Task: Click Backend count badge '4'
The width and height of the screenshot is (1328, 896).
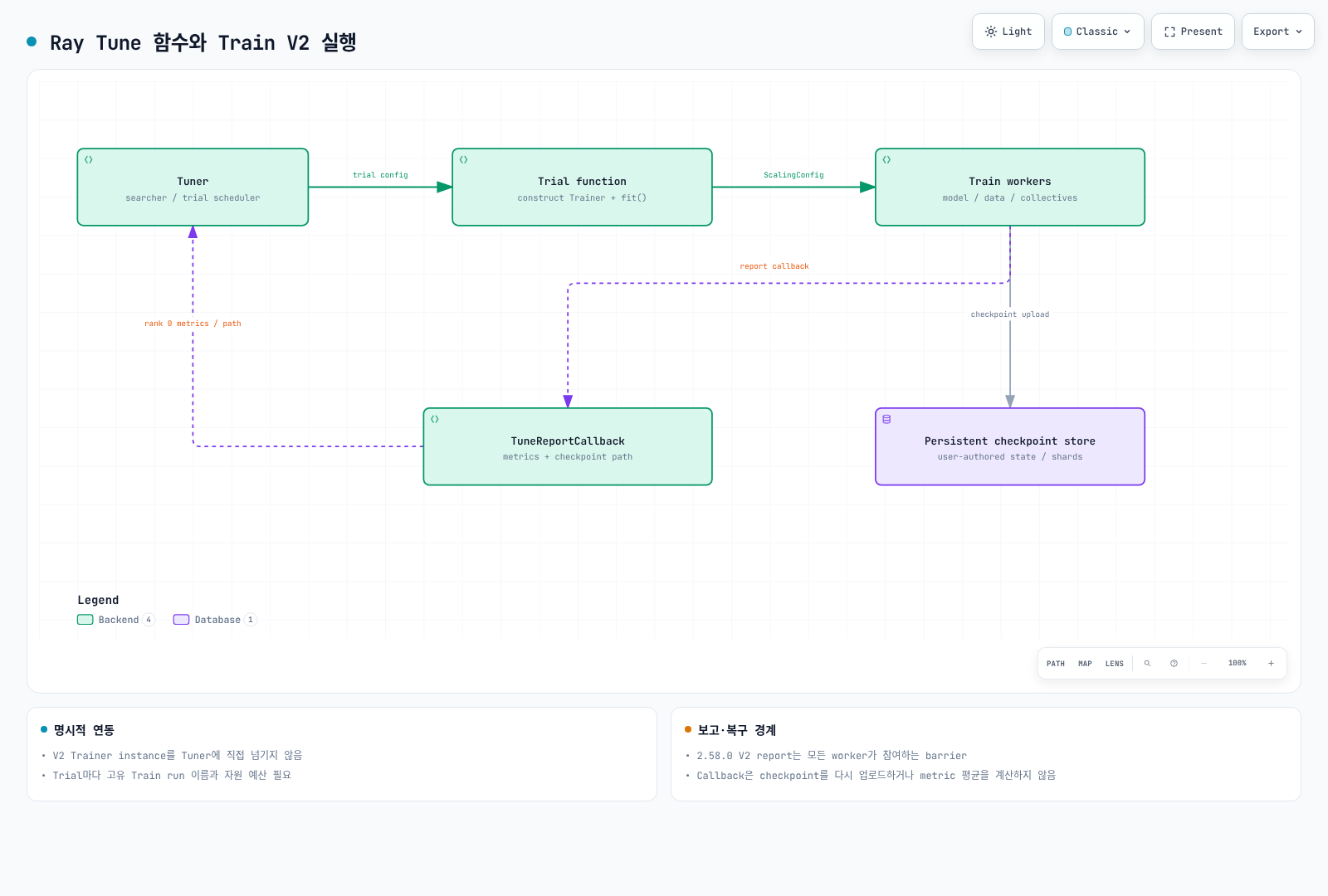Action: click(x=149, y=620)
